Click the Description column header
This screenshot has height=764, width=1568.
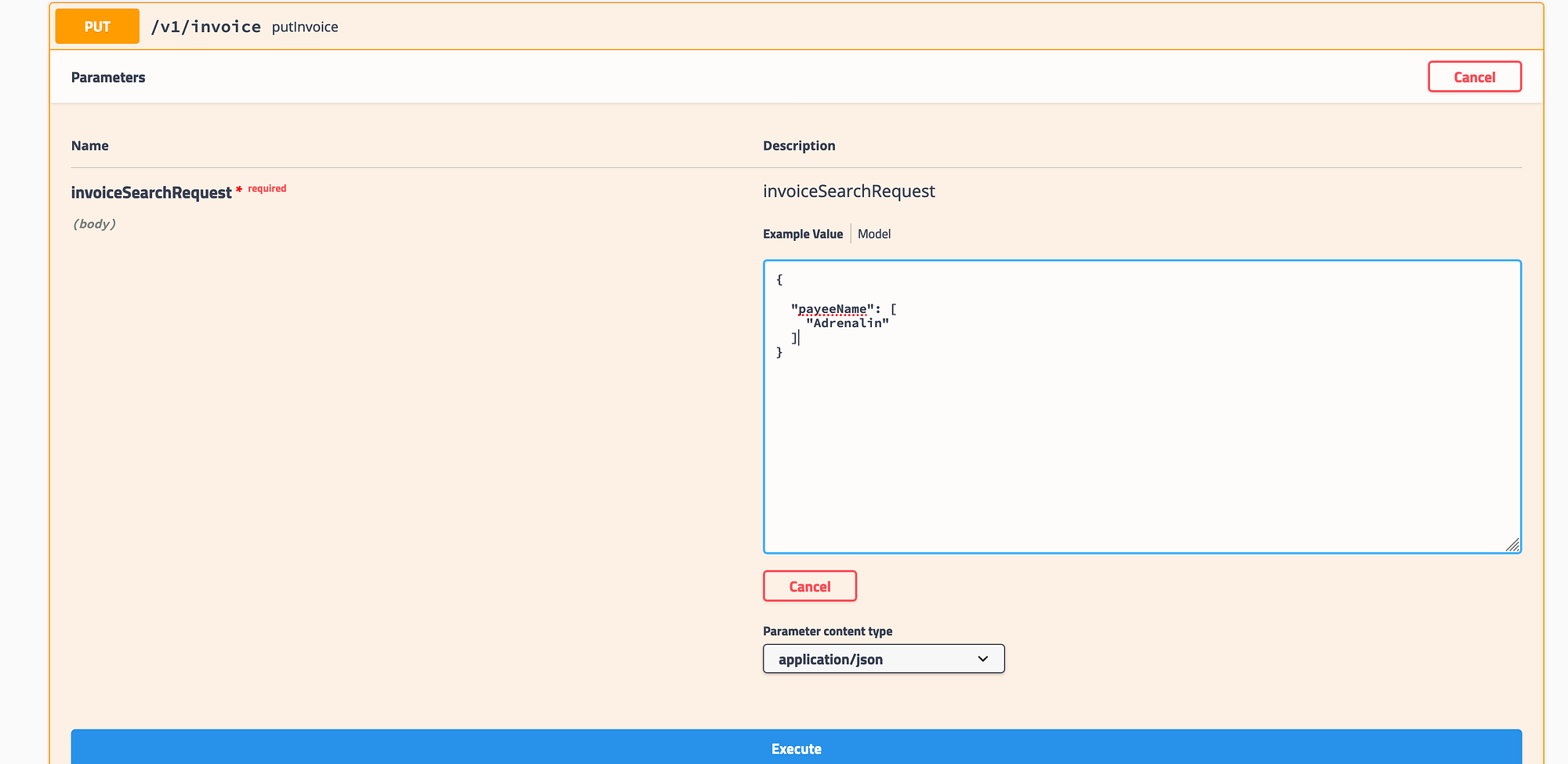coord(799,145)
